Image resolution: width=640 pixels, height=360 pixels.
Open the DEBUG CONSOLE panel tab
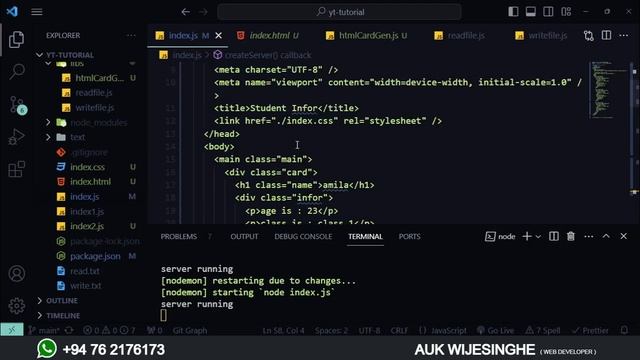click(303, 236)
